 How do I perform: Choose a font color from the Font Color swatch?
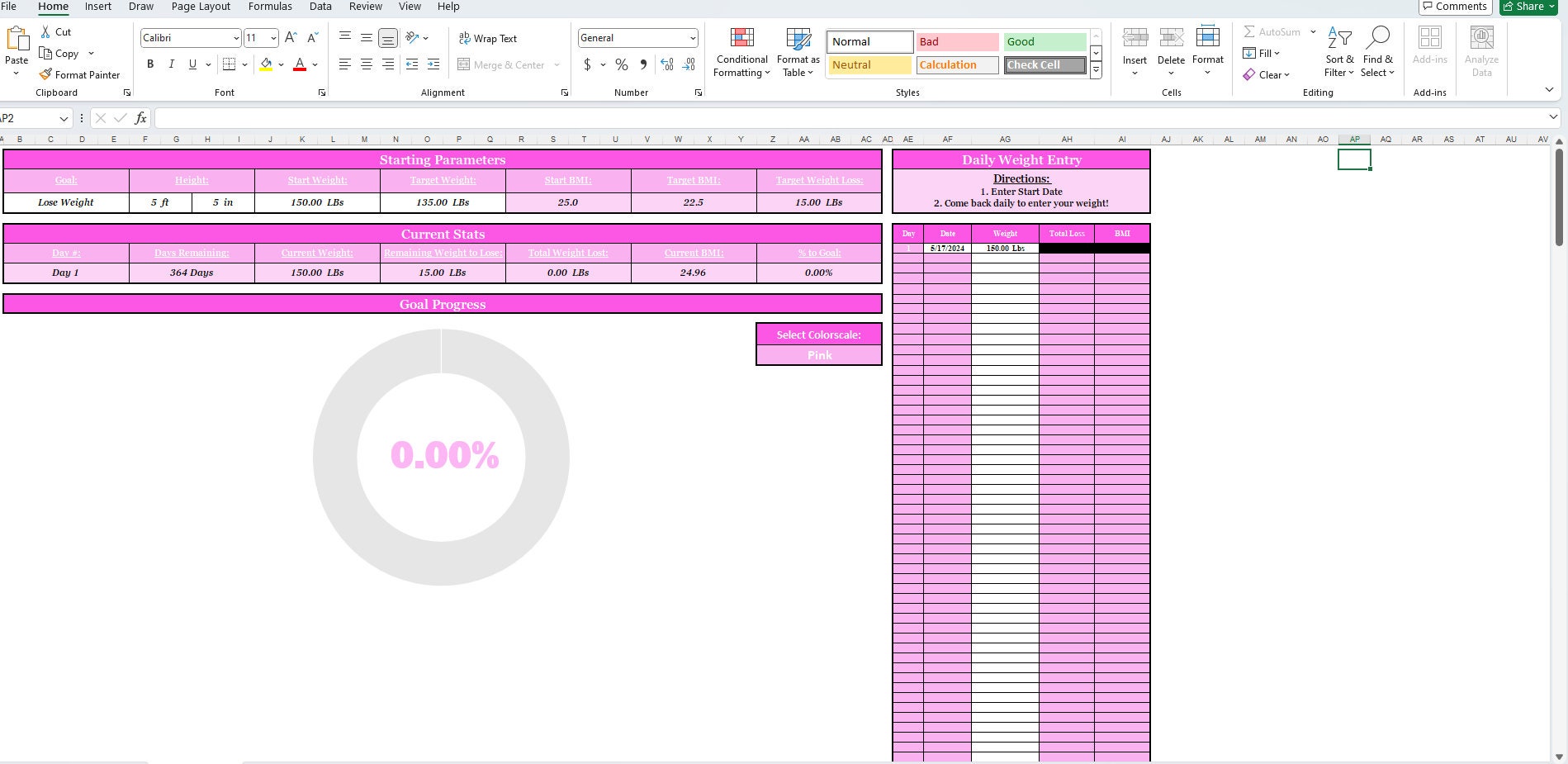[x=299, y=64]
